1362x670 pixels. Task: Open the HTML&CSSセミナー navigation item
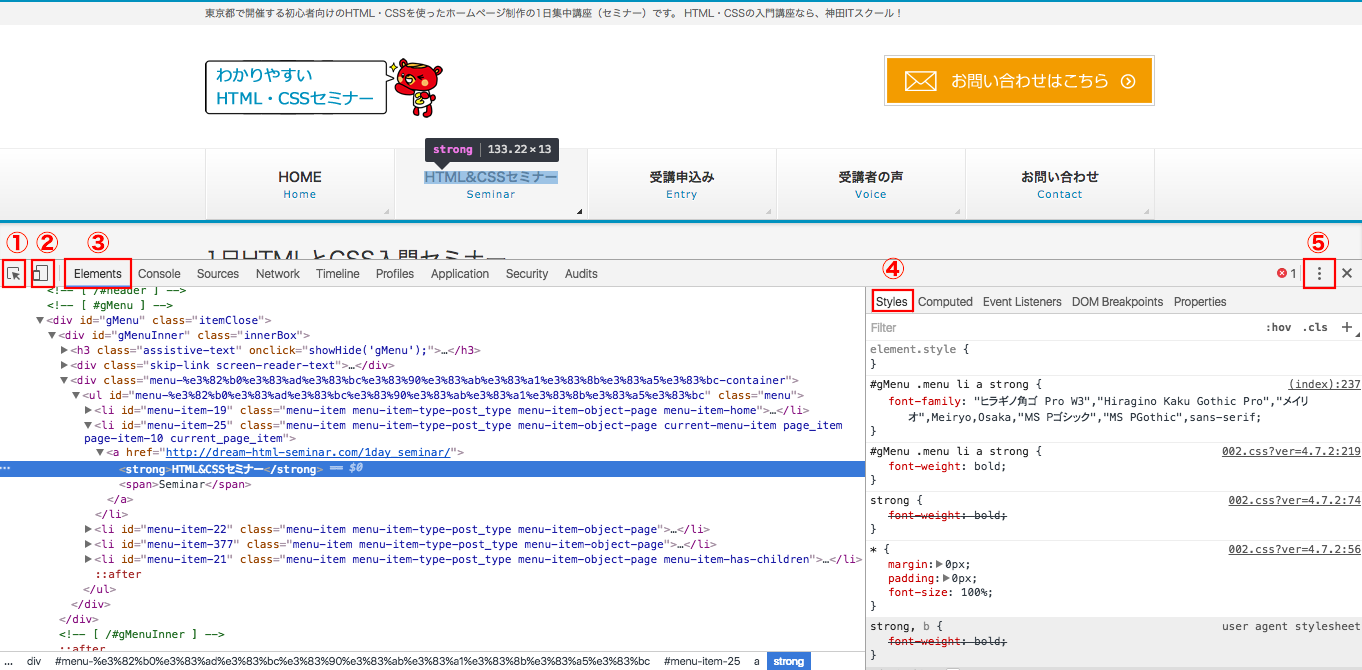(x=491, y=184)
